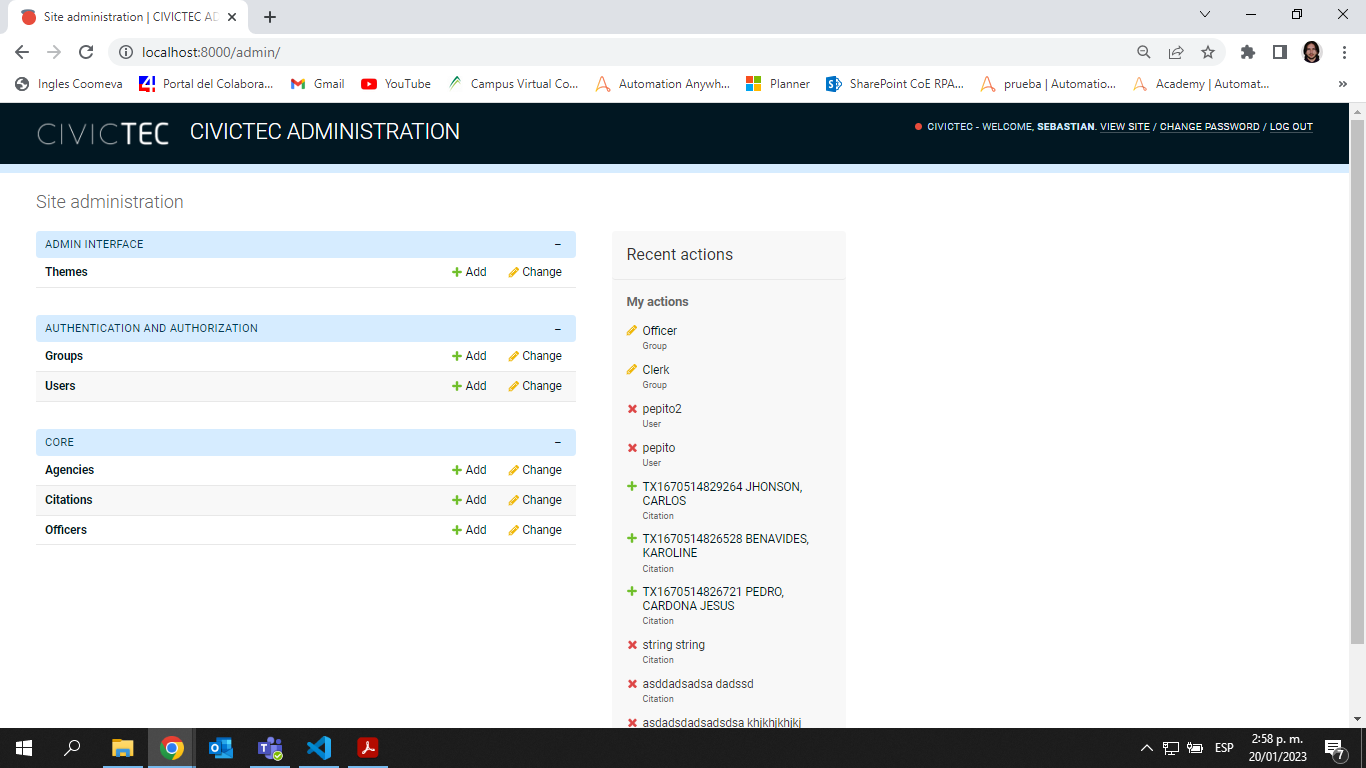Viewport: 1366px width, 768px height.
Task: Open the Themes model link
Action: tap(66, 272)
